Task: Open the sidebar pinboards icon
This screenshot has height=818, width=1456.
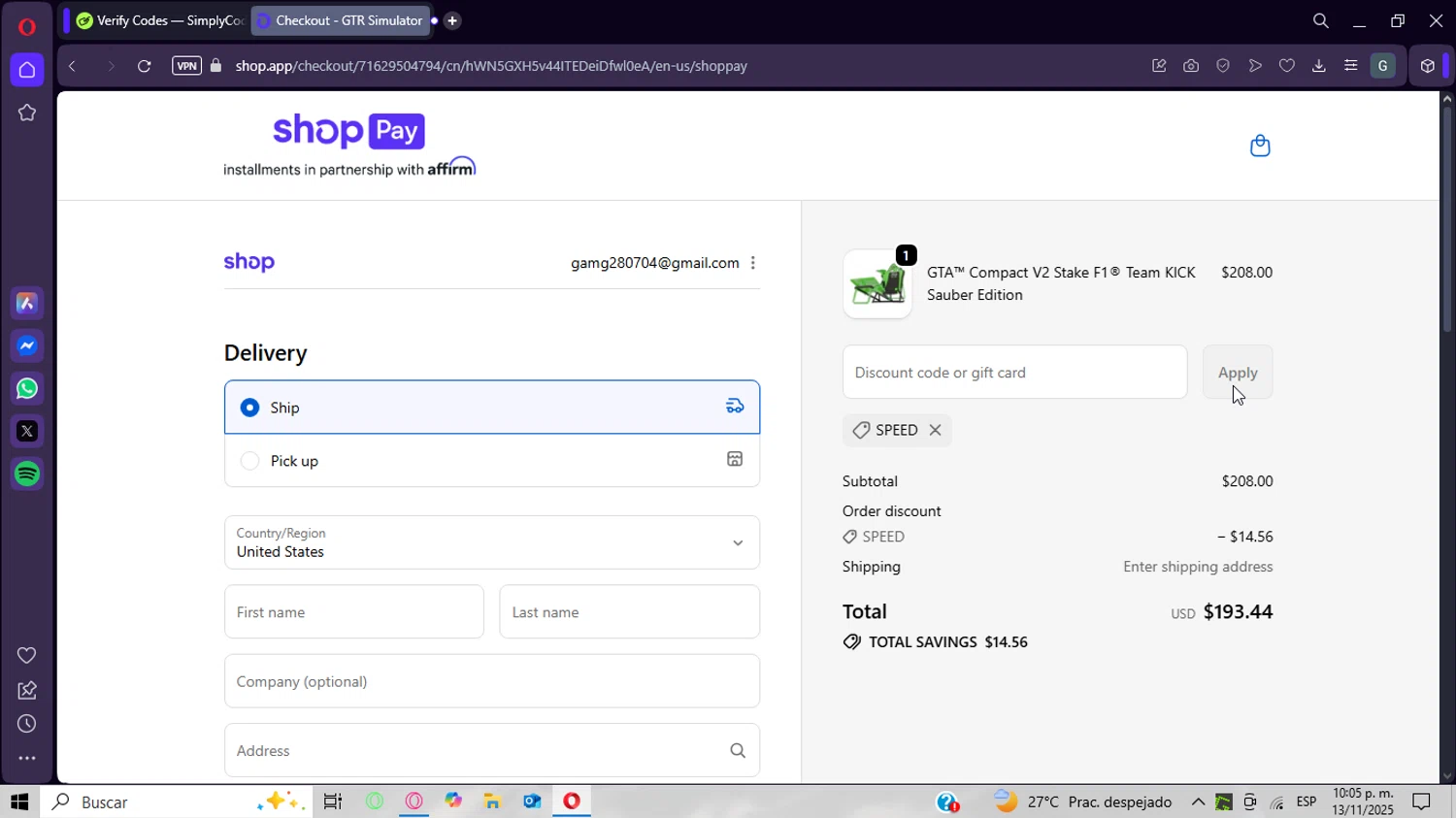Action: [x=27, y=690]
